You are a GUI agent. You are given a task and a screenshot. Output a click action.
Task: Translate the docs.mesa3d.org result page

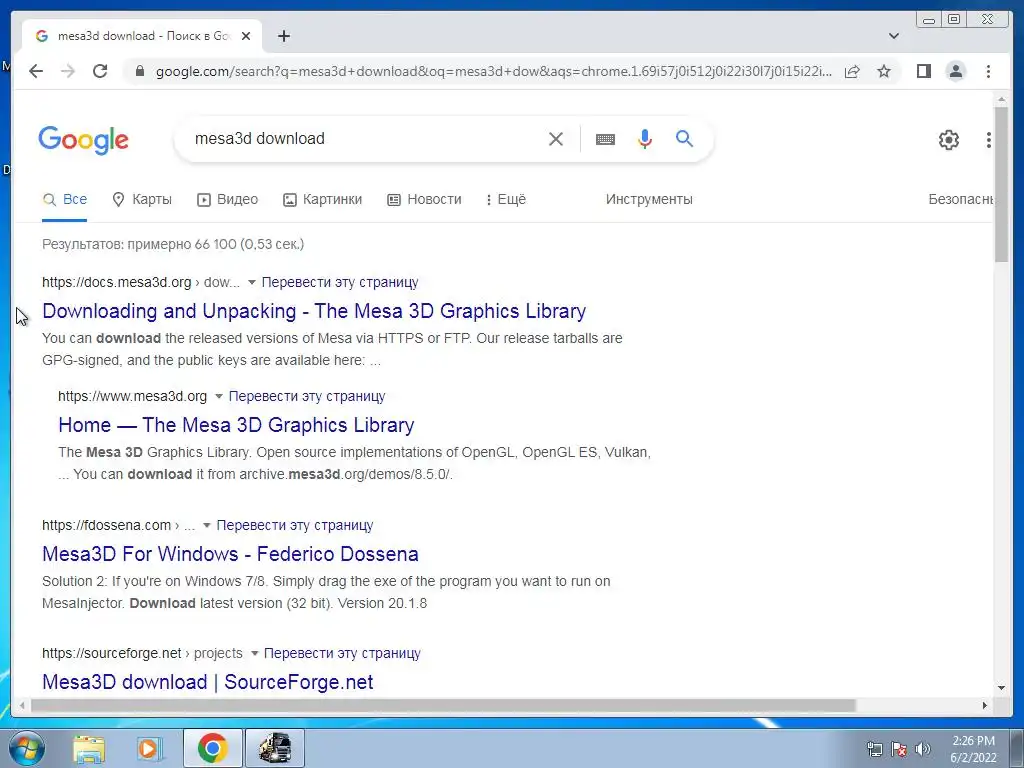340,282
